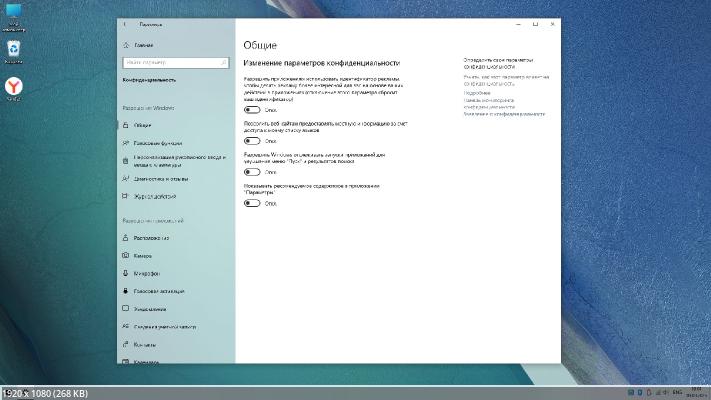Open Голосовая активация permissions page
The width and height of the screenshot is (711, 400).
163,291
